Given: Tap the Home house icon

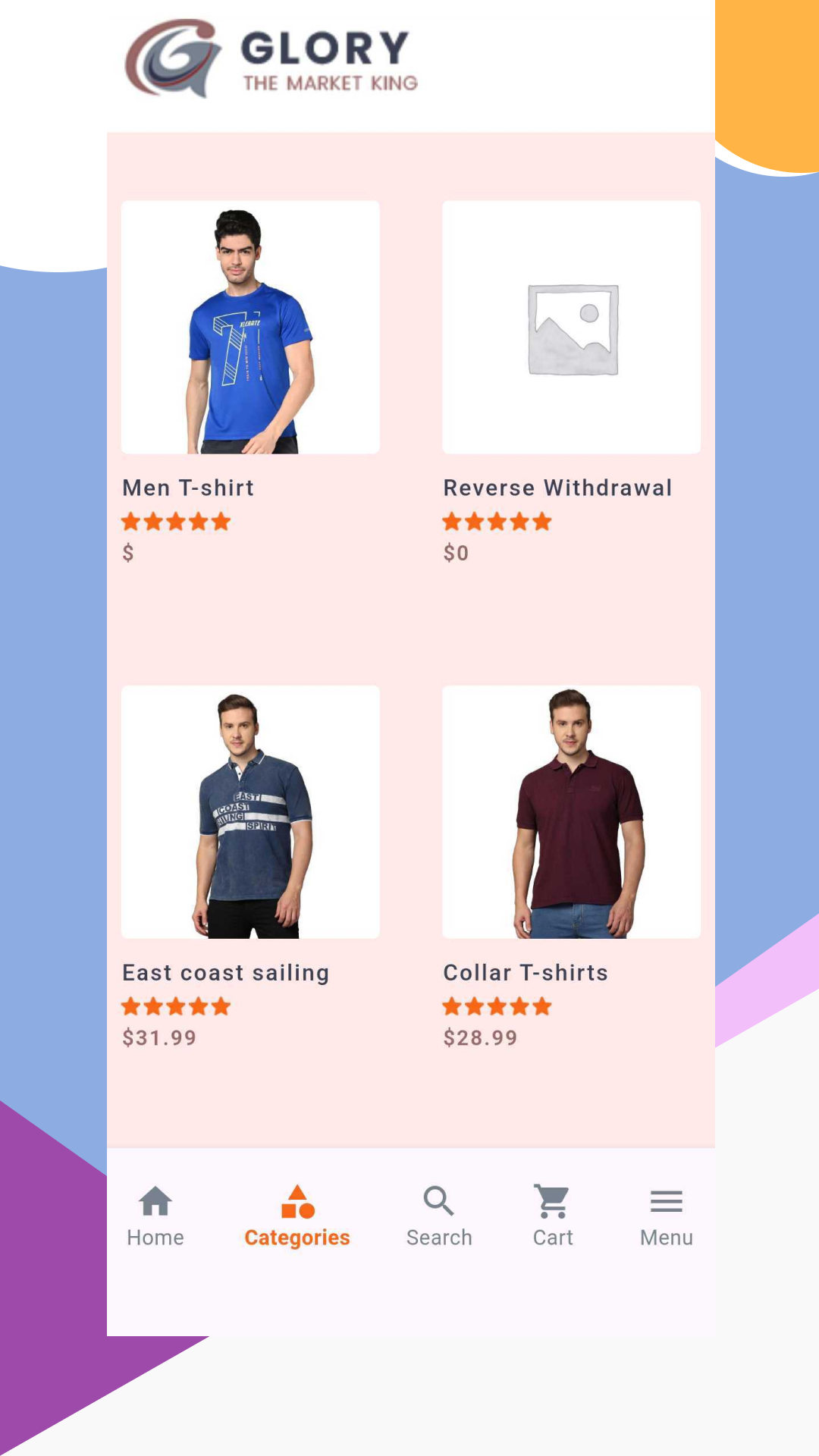Looking at the screenshot, I should point(155,1201).
